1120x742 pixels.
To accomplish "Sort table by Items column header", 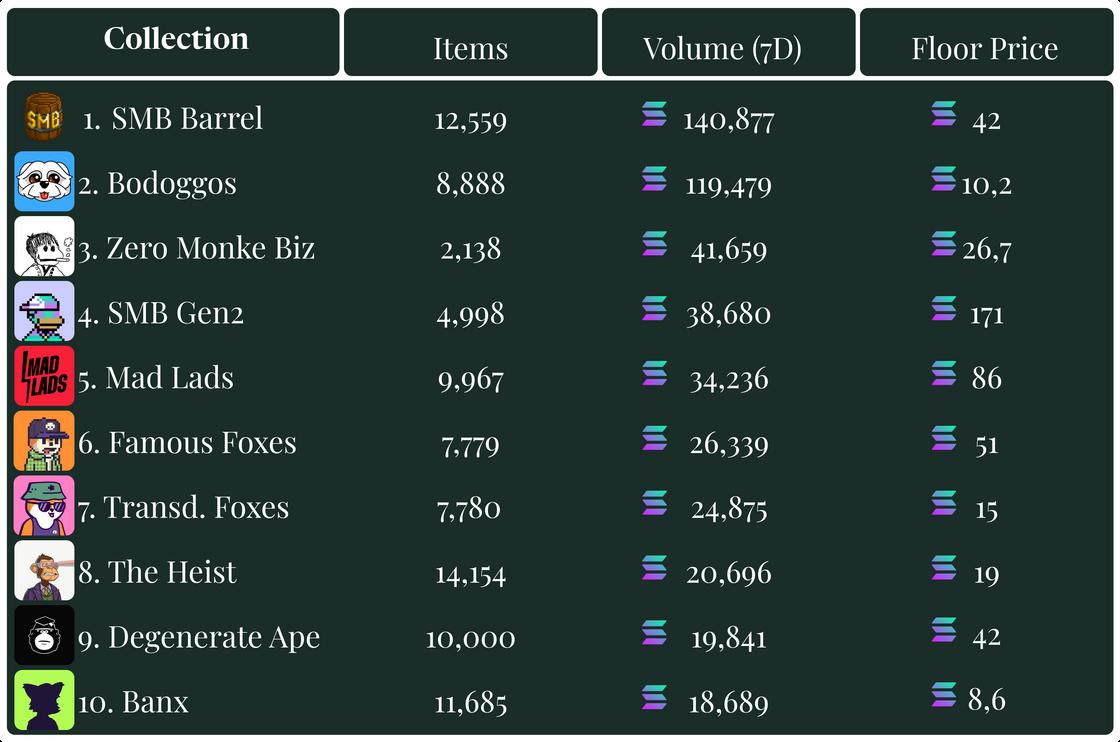I will pos(470,47).
